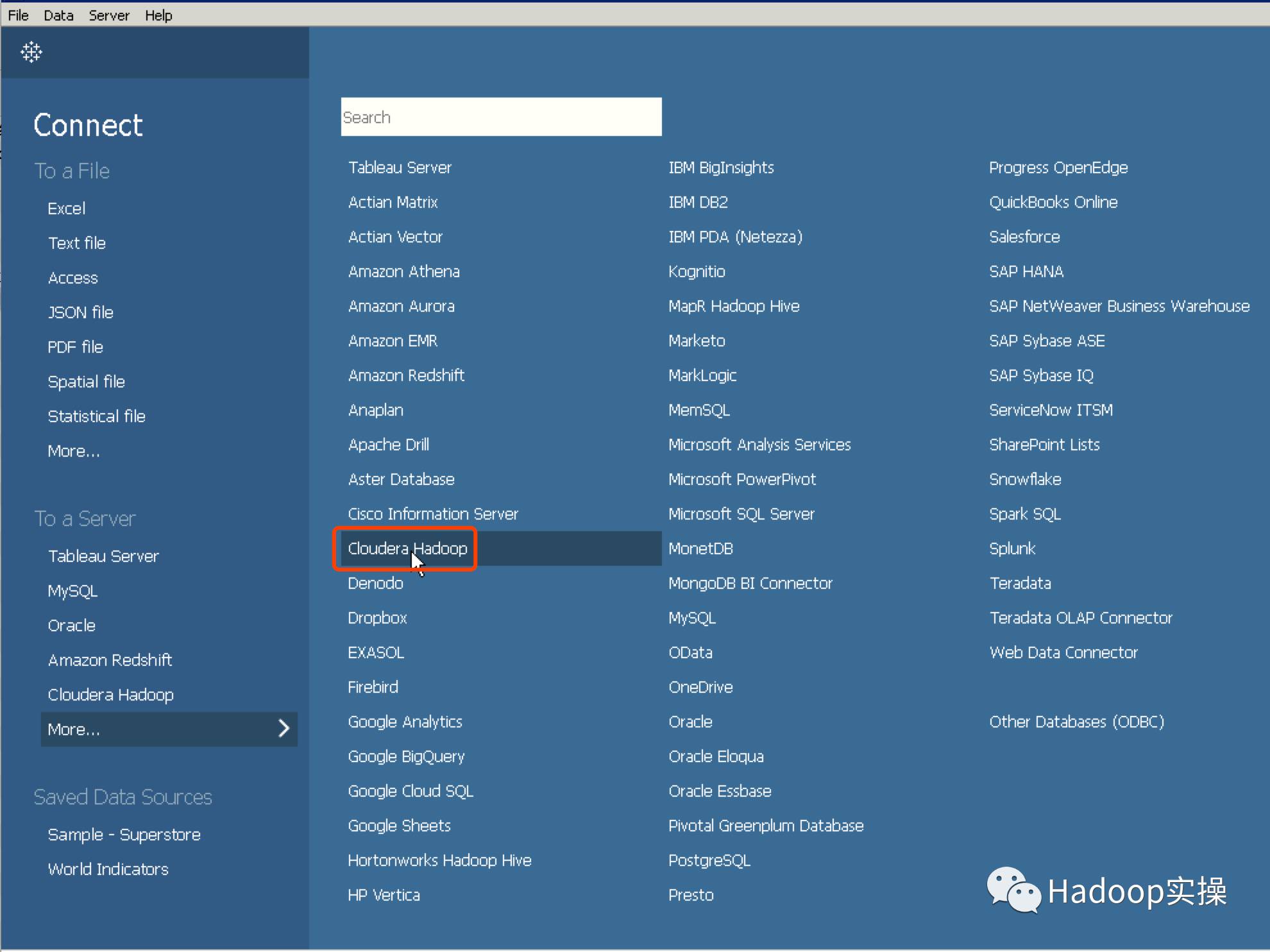Choose Aster Database connector
This screenshot has height=952, width=1270.
click(401, 479)
